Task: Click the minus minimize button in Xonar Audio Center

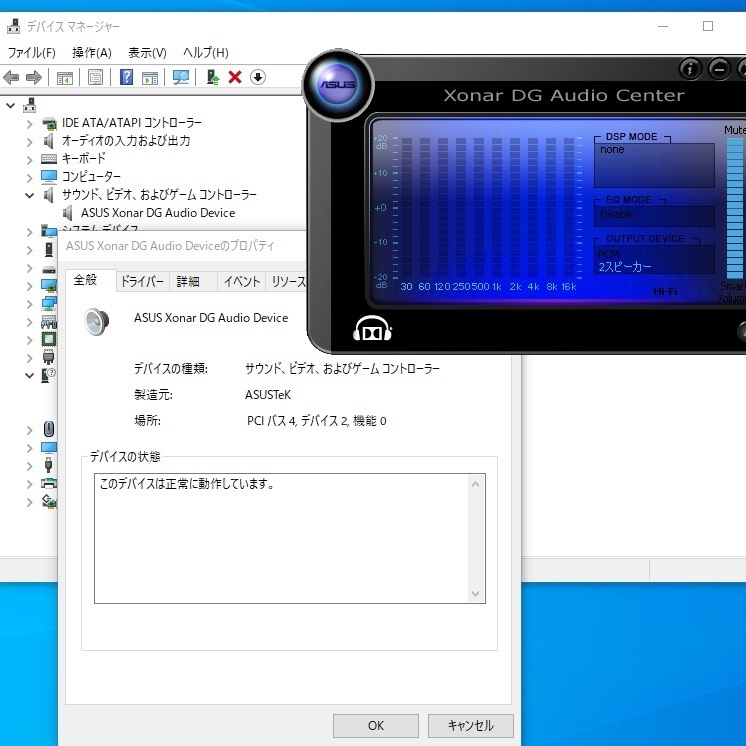Action: click(719, 69)
